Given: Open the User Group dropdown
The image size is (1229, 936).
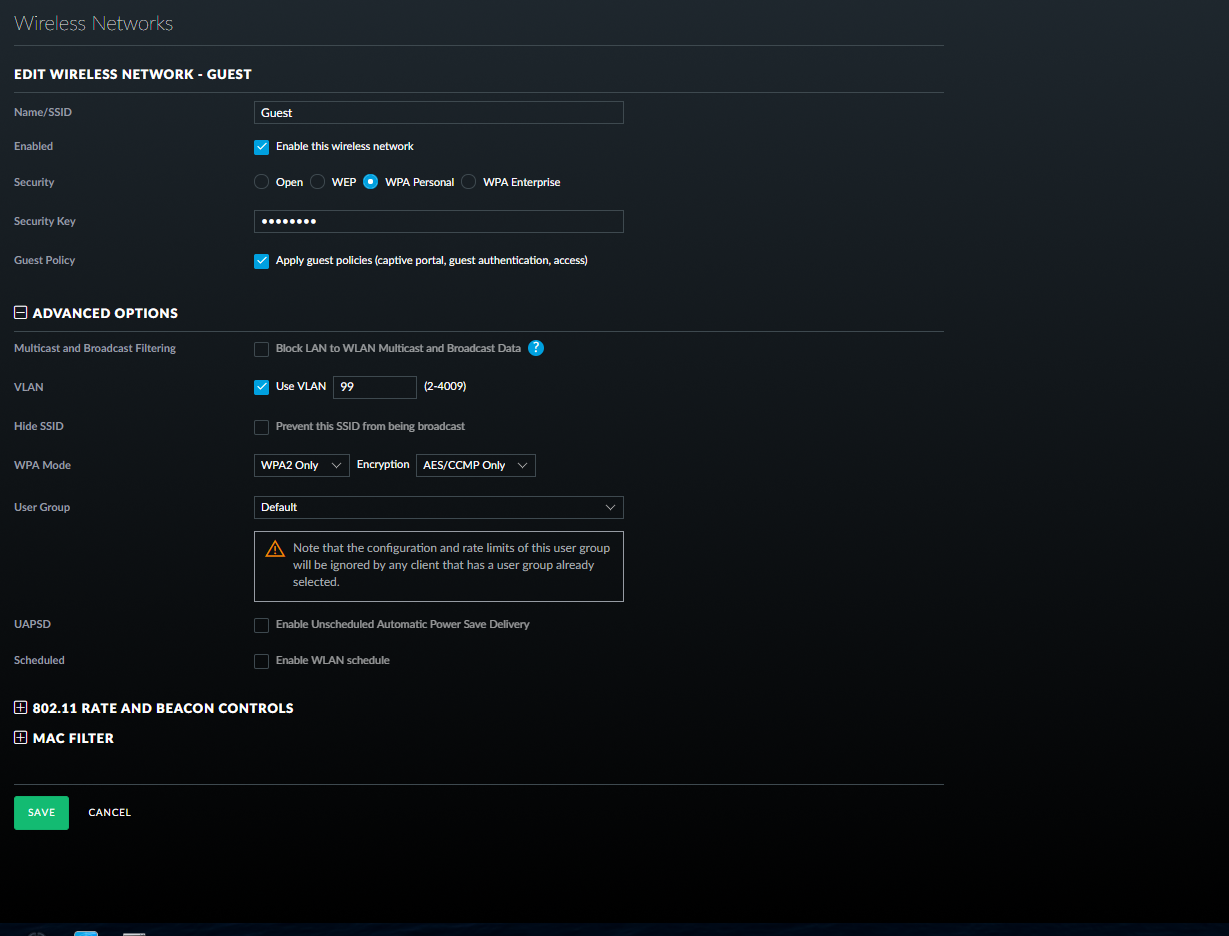Looking at the screenshot, I should coord(438,507).
